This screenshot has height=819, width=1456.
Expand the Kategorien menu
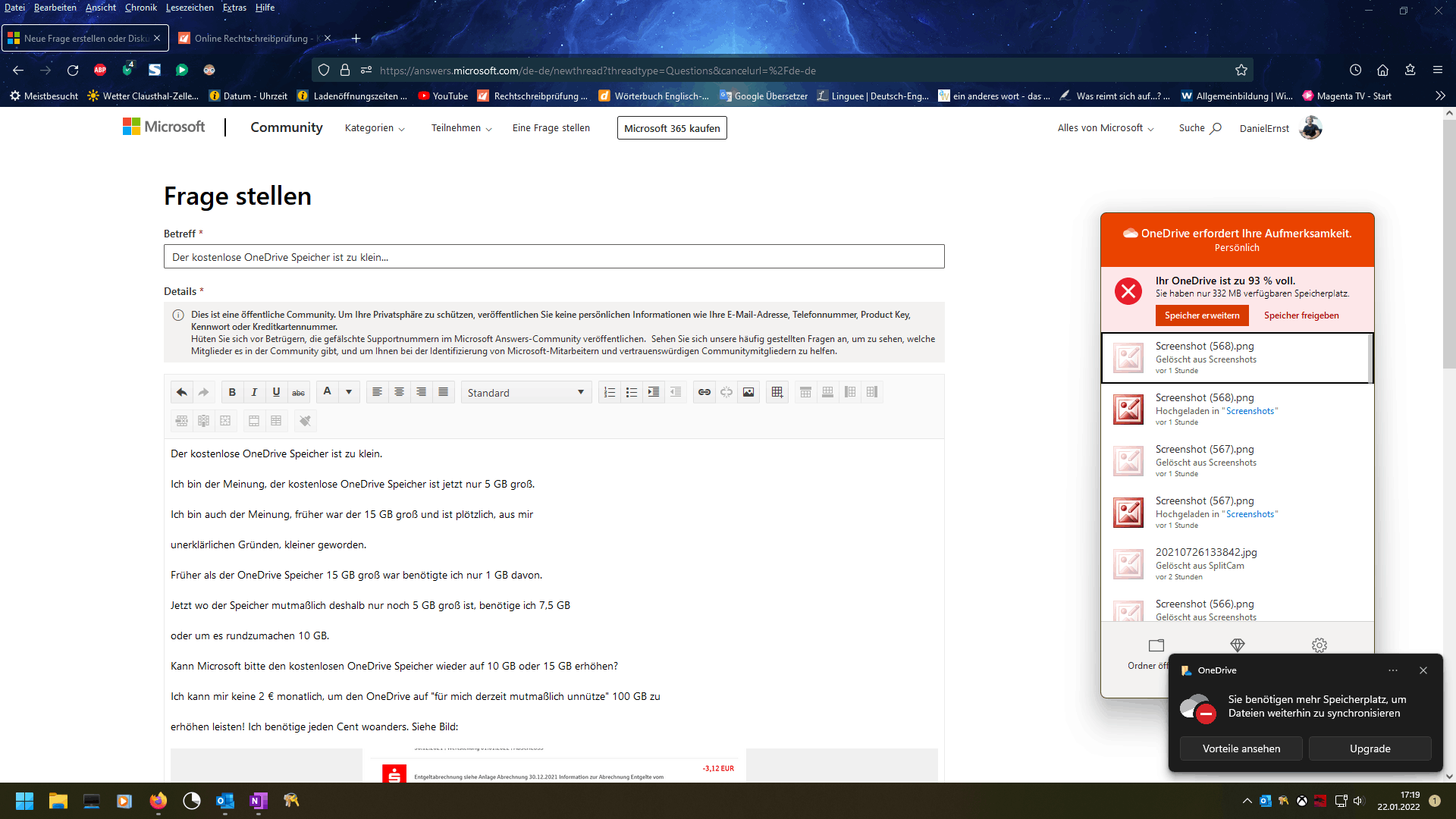pos(375,128)
